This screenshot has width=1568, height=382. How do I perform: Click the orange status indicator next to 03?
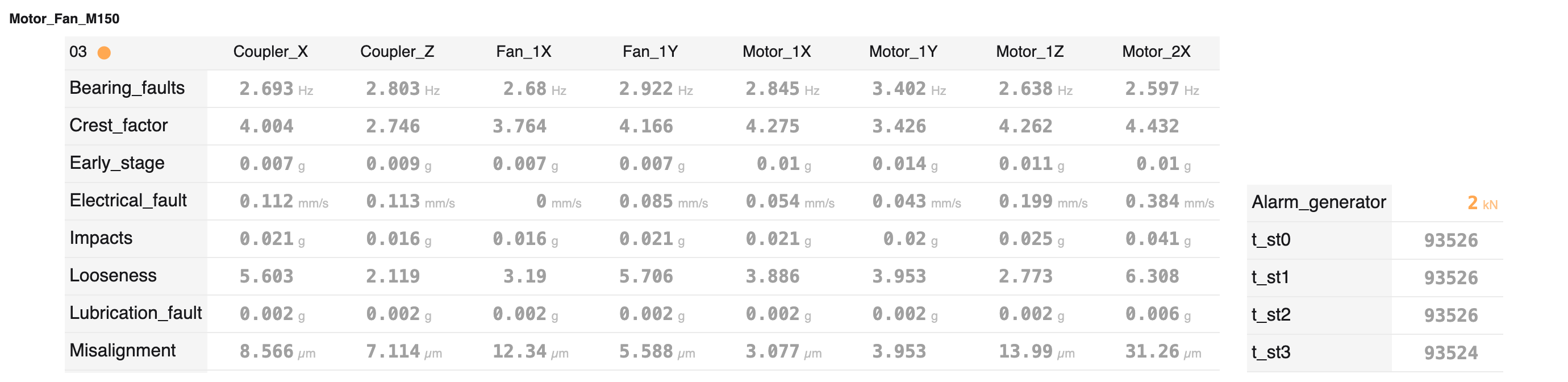[x=104, y=53]
